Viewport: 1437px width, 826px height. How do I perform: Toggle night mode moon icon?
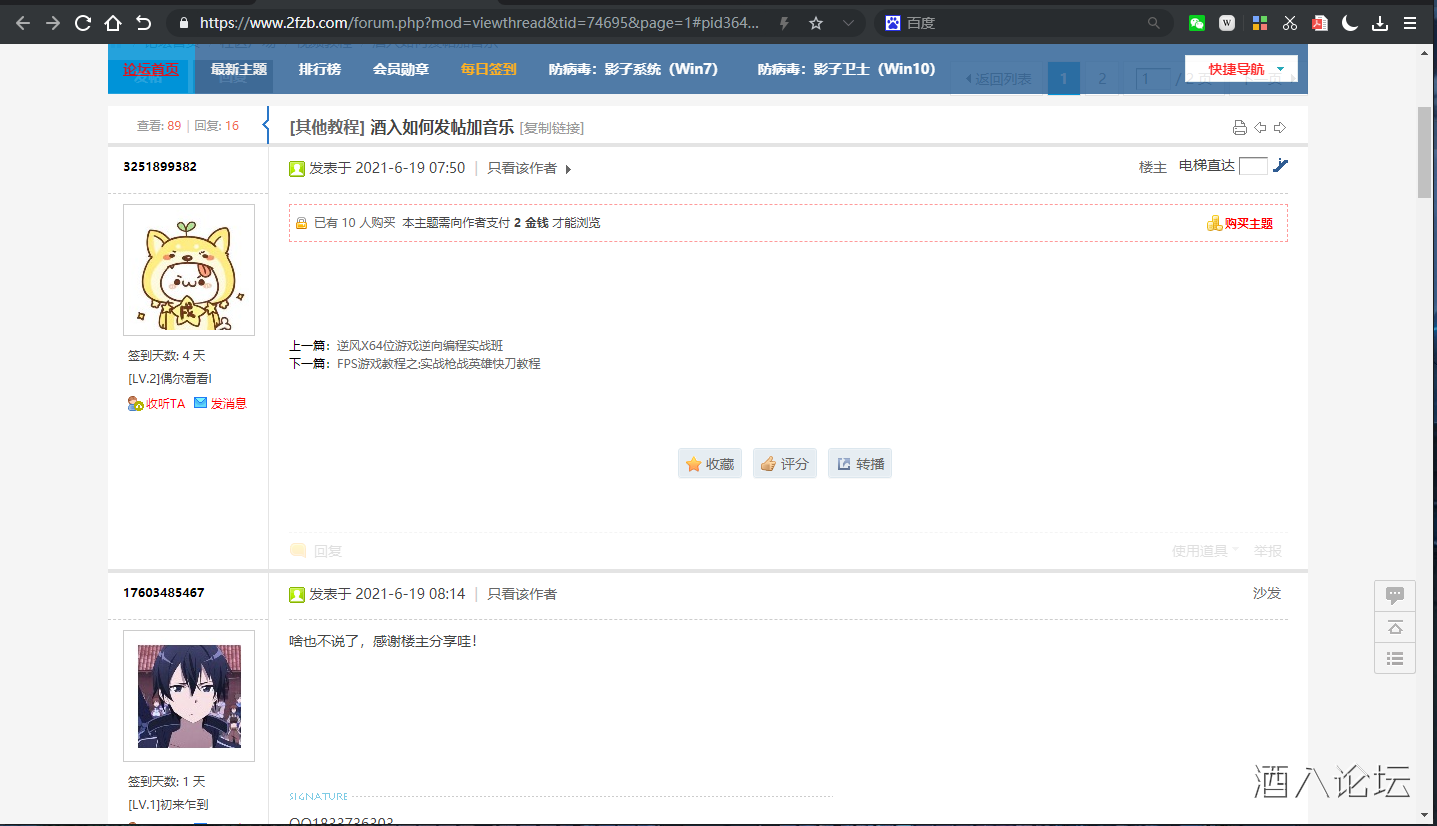click(x=1350, y=23)
